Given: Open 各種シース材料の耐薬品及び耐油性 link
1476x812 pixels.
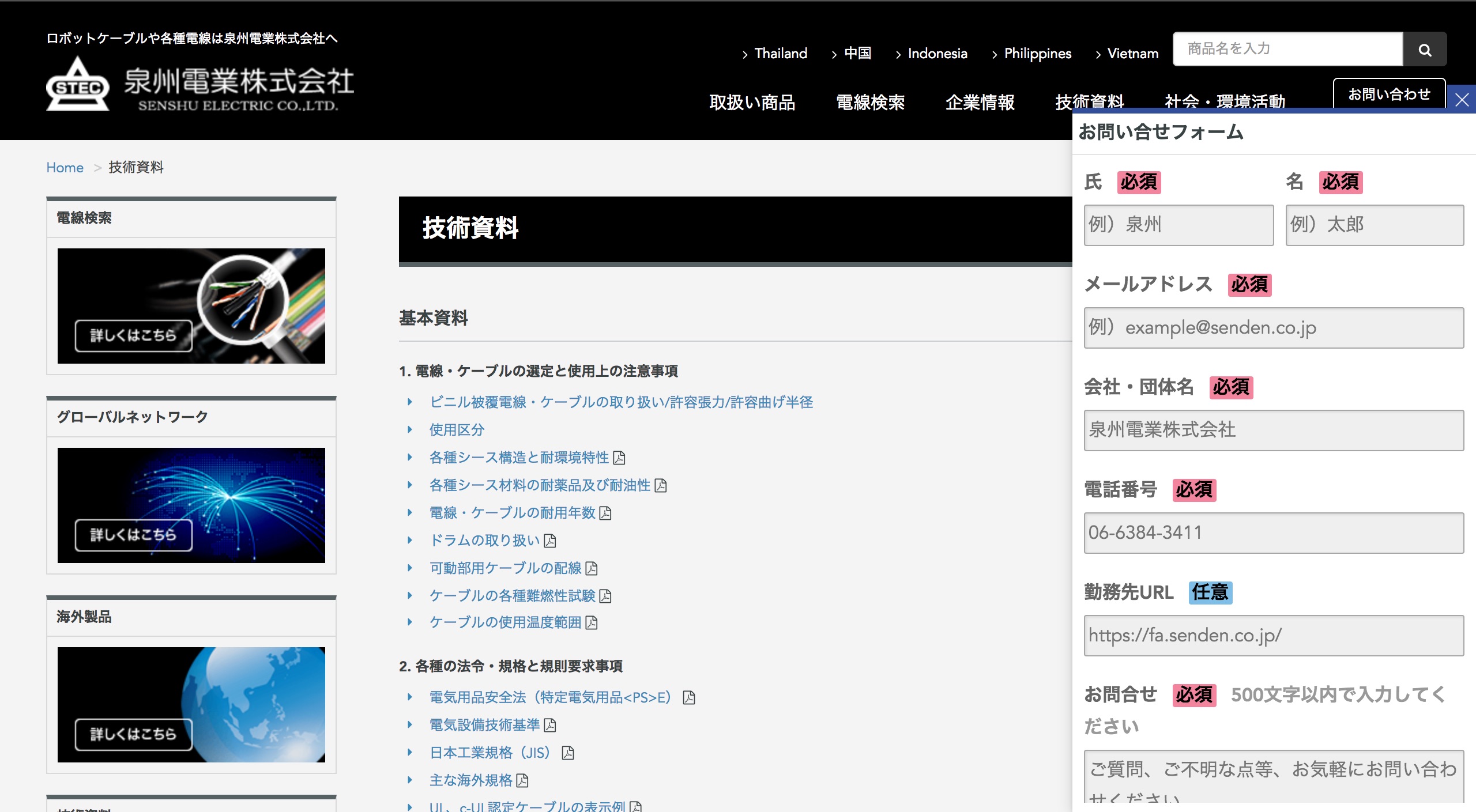Looking at the screenshot, I should coord(540,485).
